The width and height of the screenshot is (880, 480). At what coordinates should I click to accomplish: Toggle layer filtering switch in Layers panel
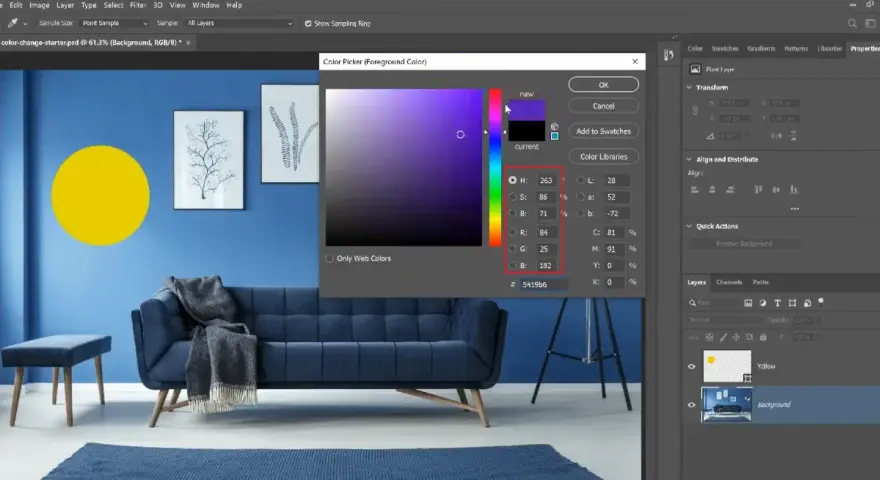pyautogui.click(x=821, y=302)
